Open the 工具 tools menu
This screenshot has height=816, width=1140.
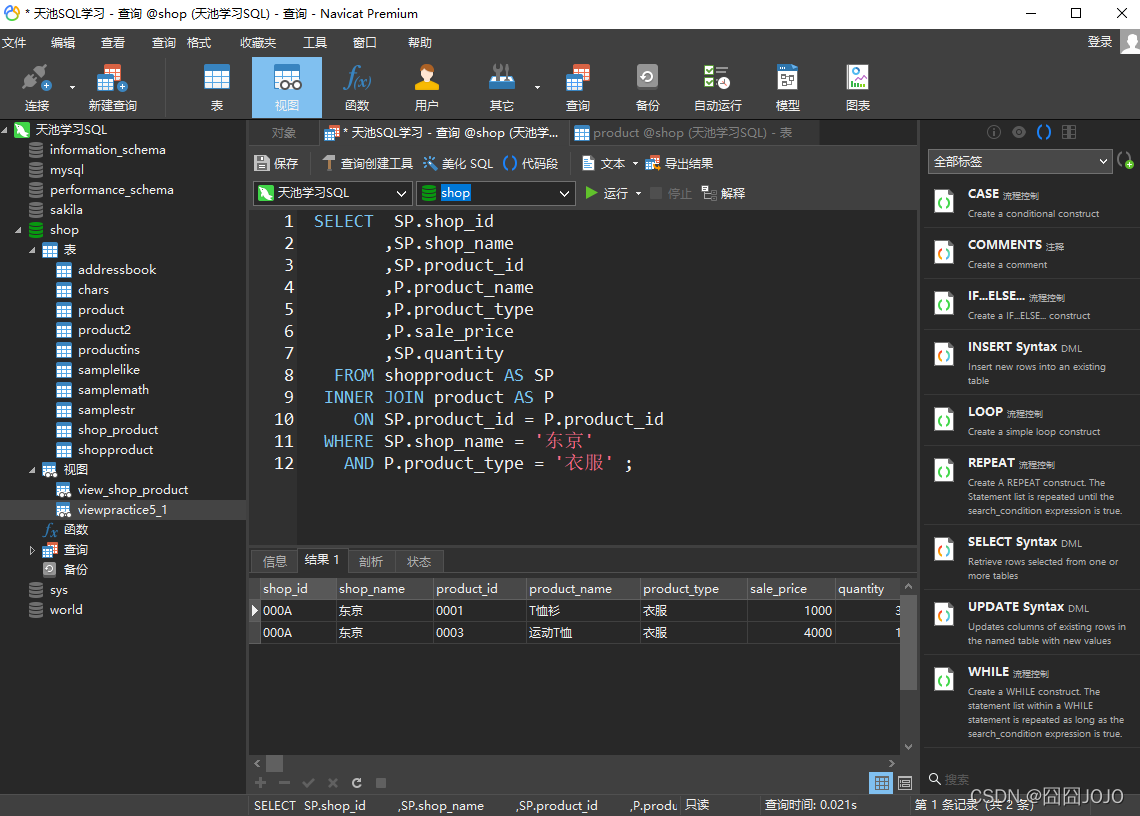tap(315, 43)
